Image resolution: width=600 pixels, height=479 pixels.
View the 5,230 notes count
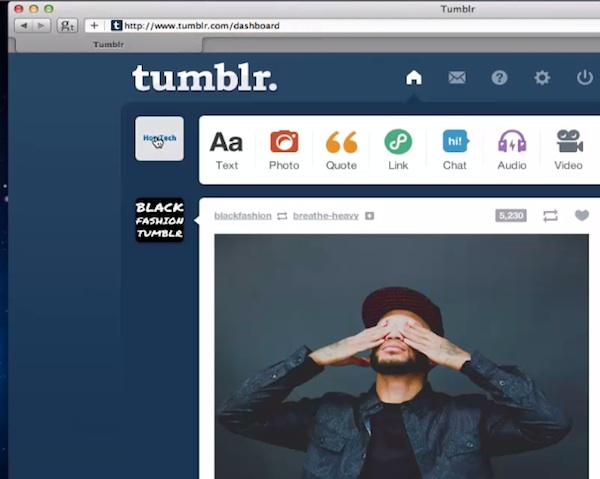coord(511,215)
